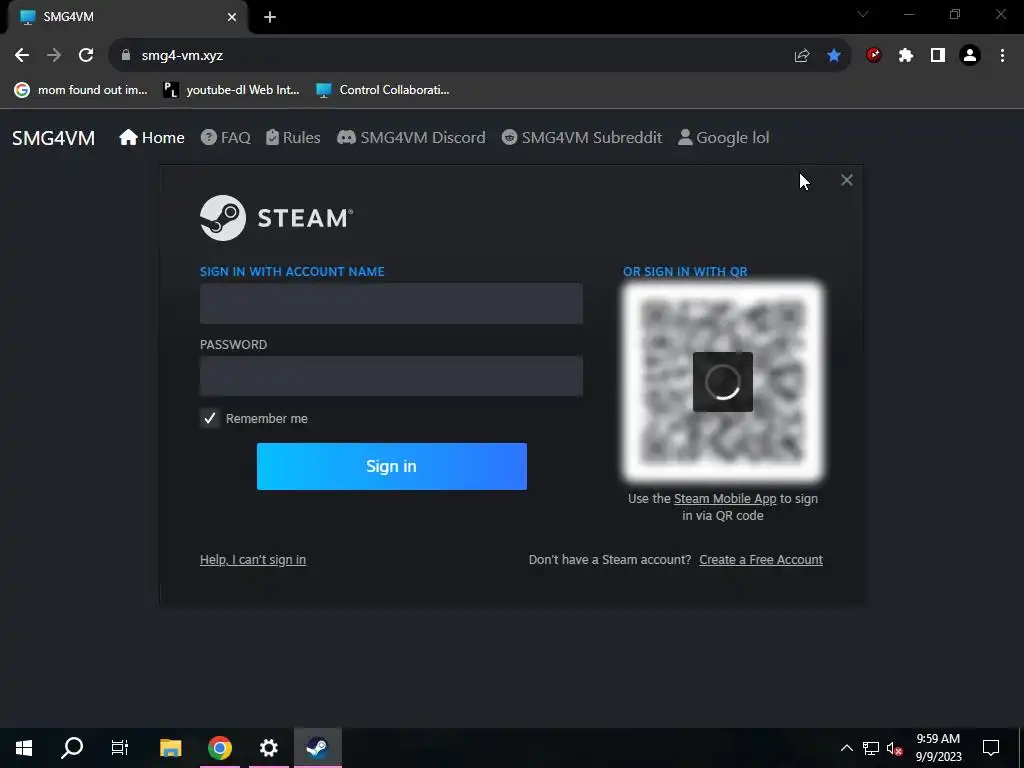Open taskbar search magnifier

pos(72,748)
